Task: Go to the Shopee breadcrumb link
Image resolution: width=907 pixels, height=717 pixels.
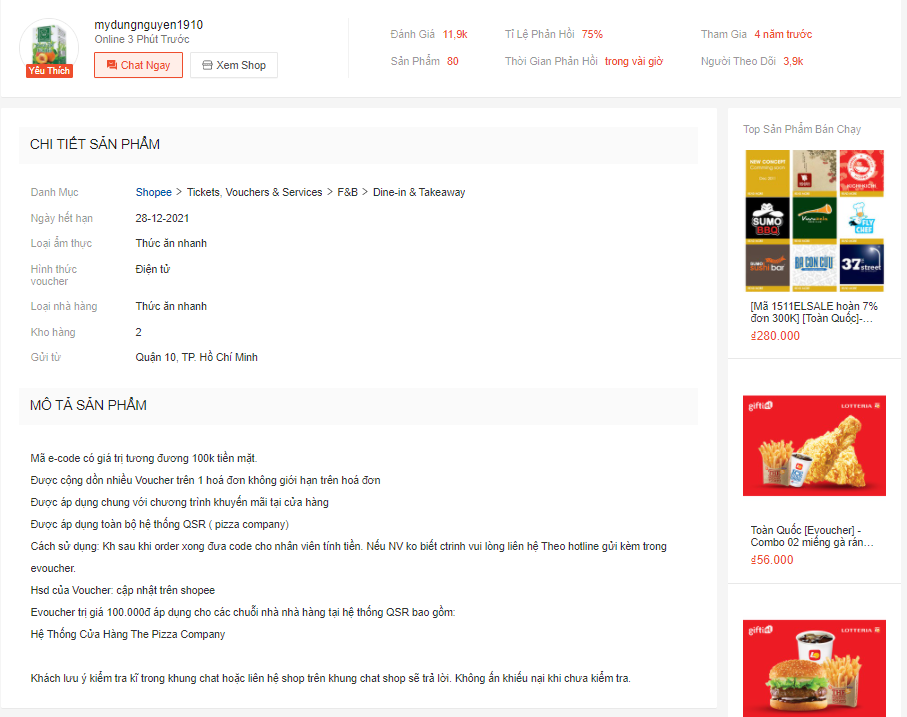Action: click(153, 192)
